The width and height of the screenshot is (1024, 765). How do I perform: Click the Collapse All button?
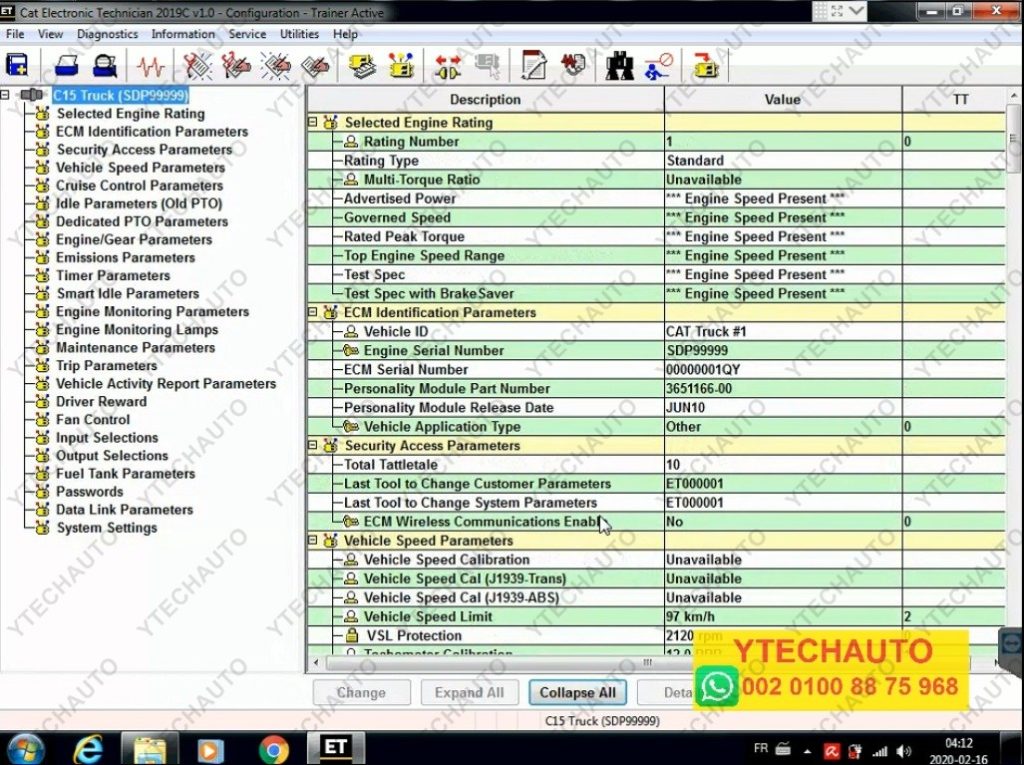point(577,692)
